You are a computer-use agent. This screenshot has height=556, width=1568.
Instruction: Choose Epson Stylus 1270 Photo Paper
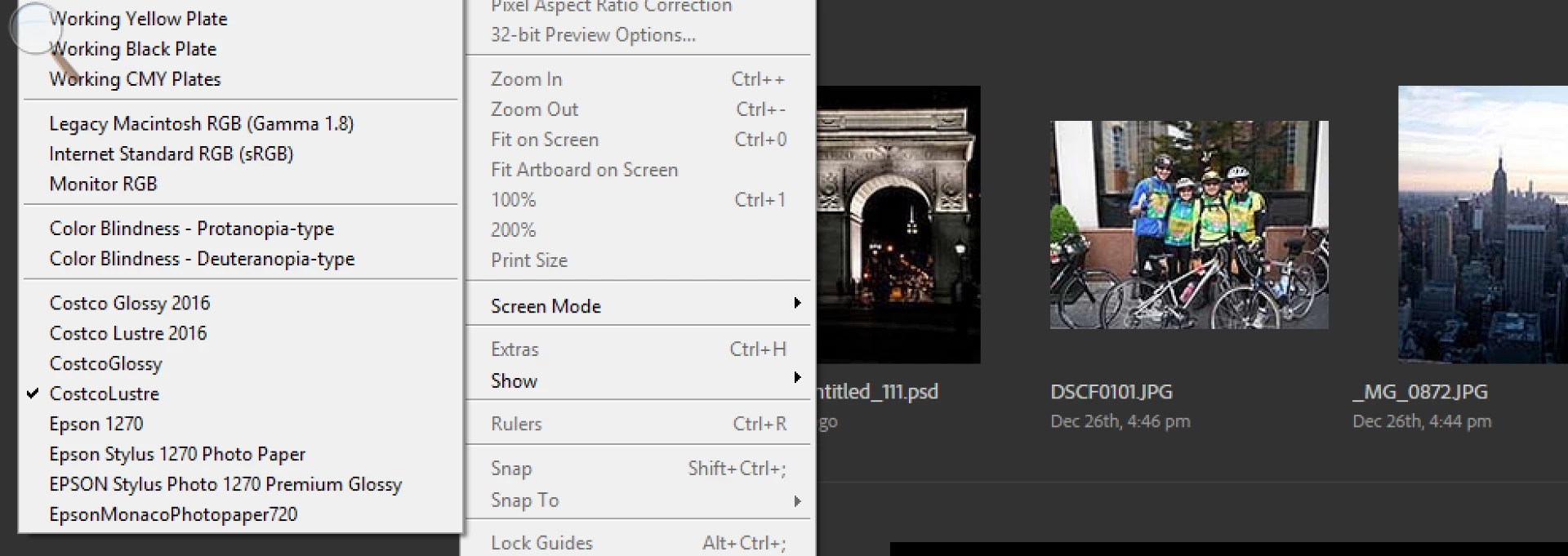tap(241, 454)
